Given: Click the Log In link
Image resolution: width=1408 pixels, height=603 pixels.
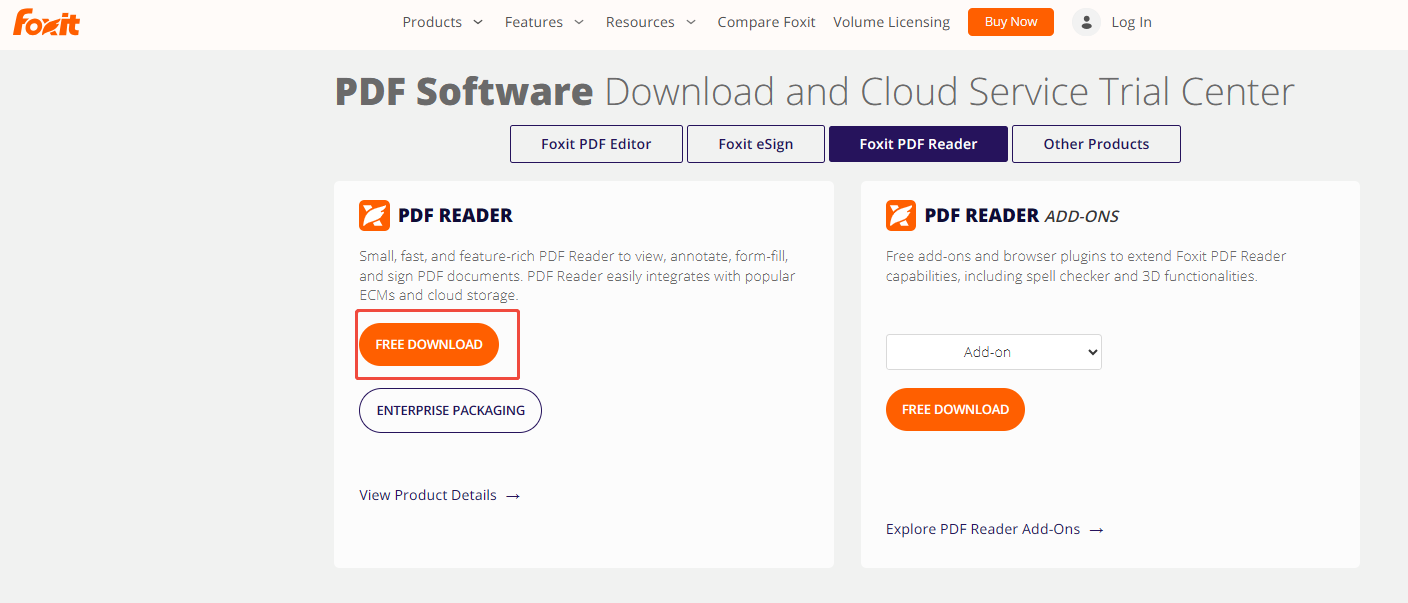Looking at the screenshot, I should click(x=1131, y=21).
